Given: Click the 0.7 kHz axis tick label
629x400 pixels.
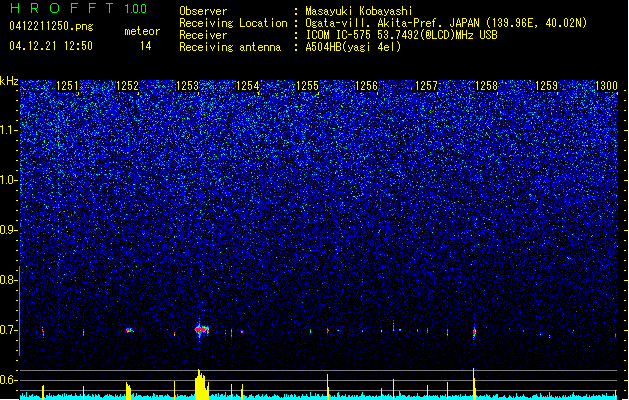Looking at the screenshot, I should click(9, 330).
